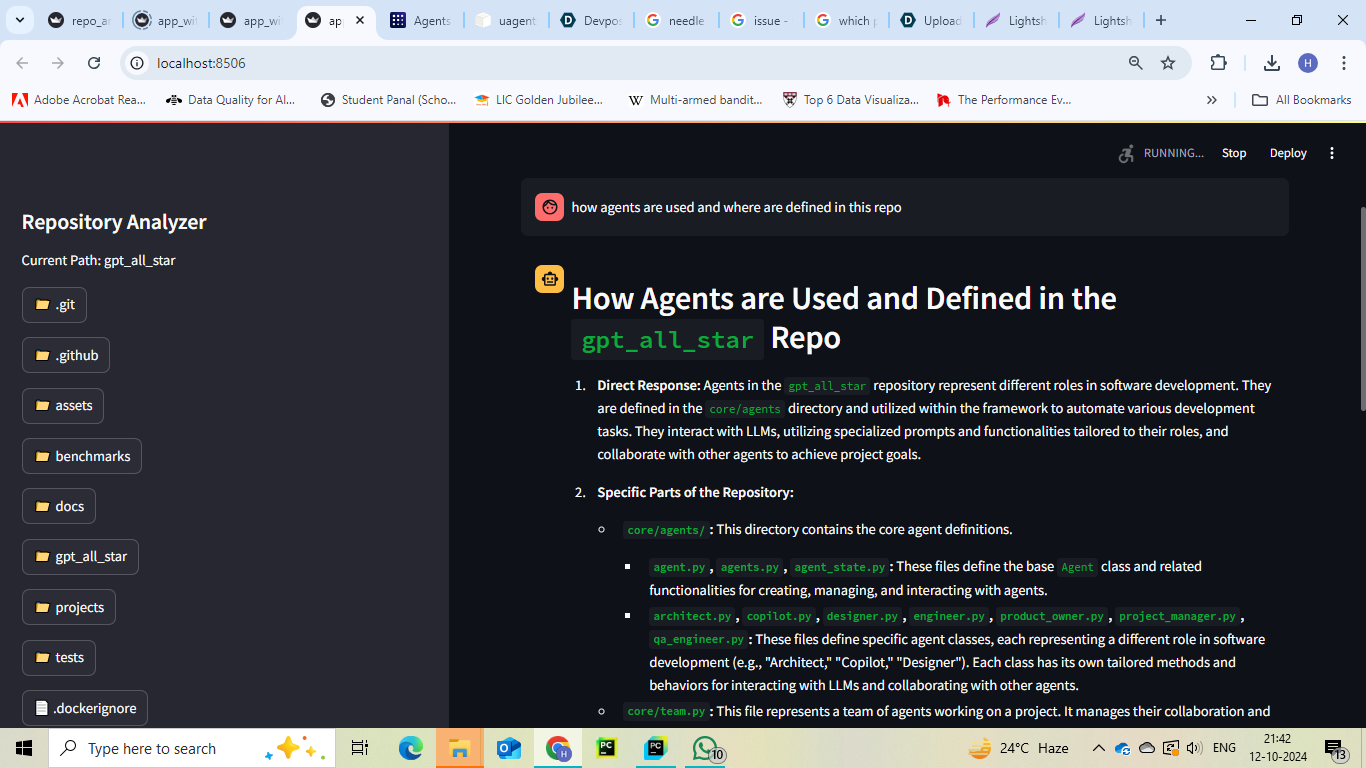
Task: Open the benchmarks folder
Action: [x=82, y=456]
